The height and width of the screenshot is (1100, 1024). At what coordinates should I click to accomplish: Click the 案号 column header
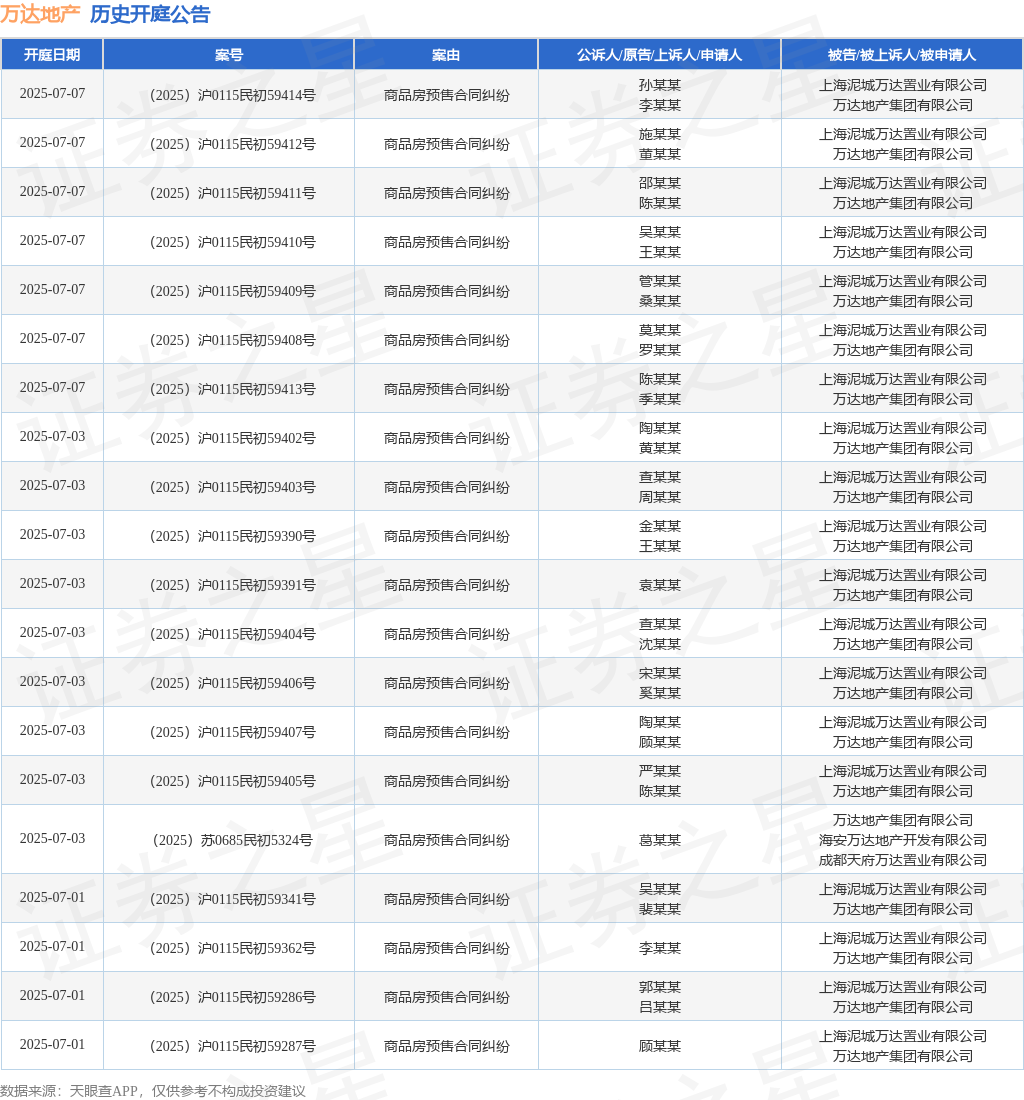pos(229,55)
